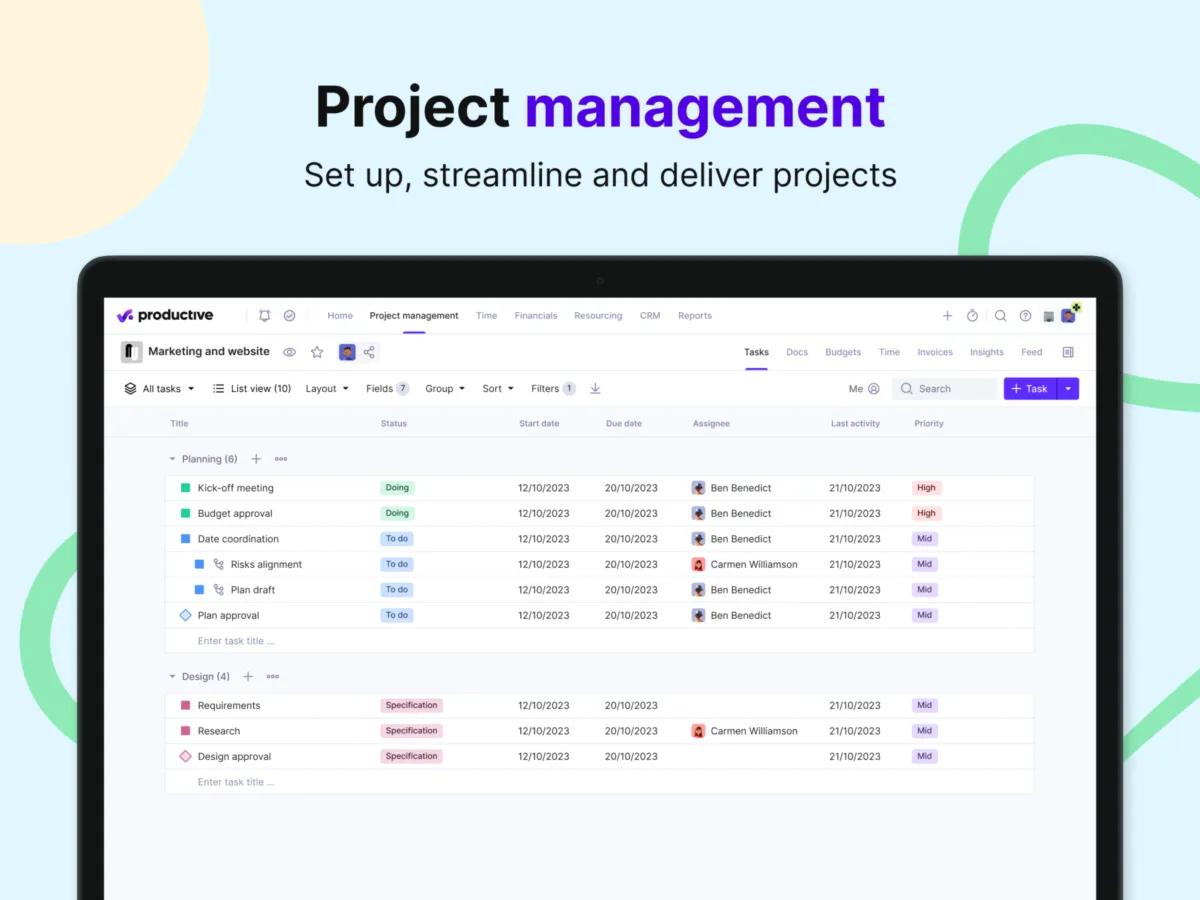
Task: Toggle the Research status square
Action: pos(185,731)
